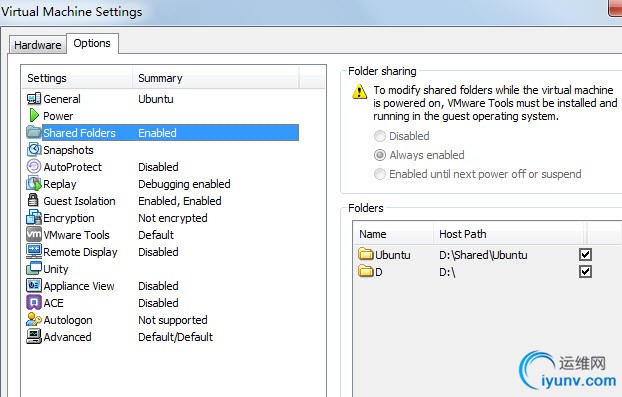622x397 pixels.
Task: Click the Host Path column header
Action: click(x=509, y=234)
